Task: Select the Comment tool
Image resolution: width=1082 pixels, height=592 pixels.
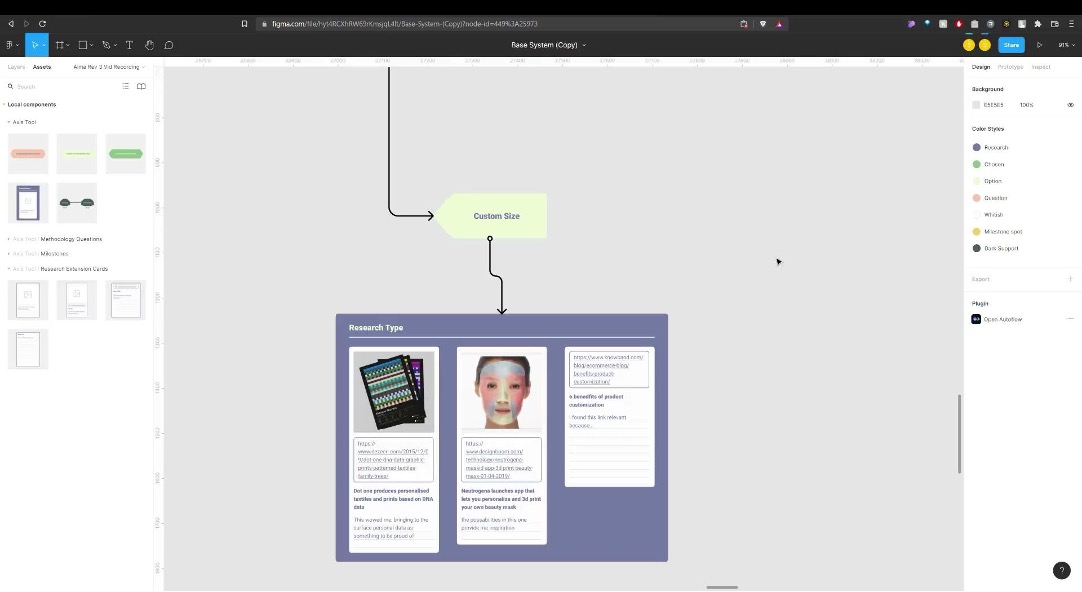Action: [169, 45]
